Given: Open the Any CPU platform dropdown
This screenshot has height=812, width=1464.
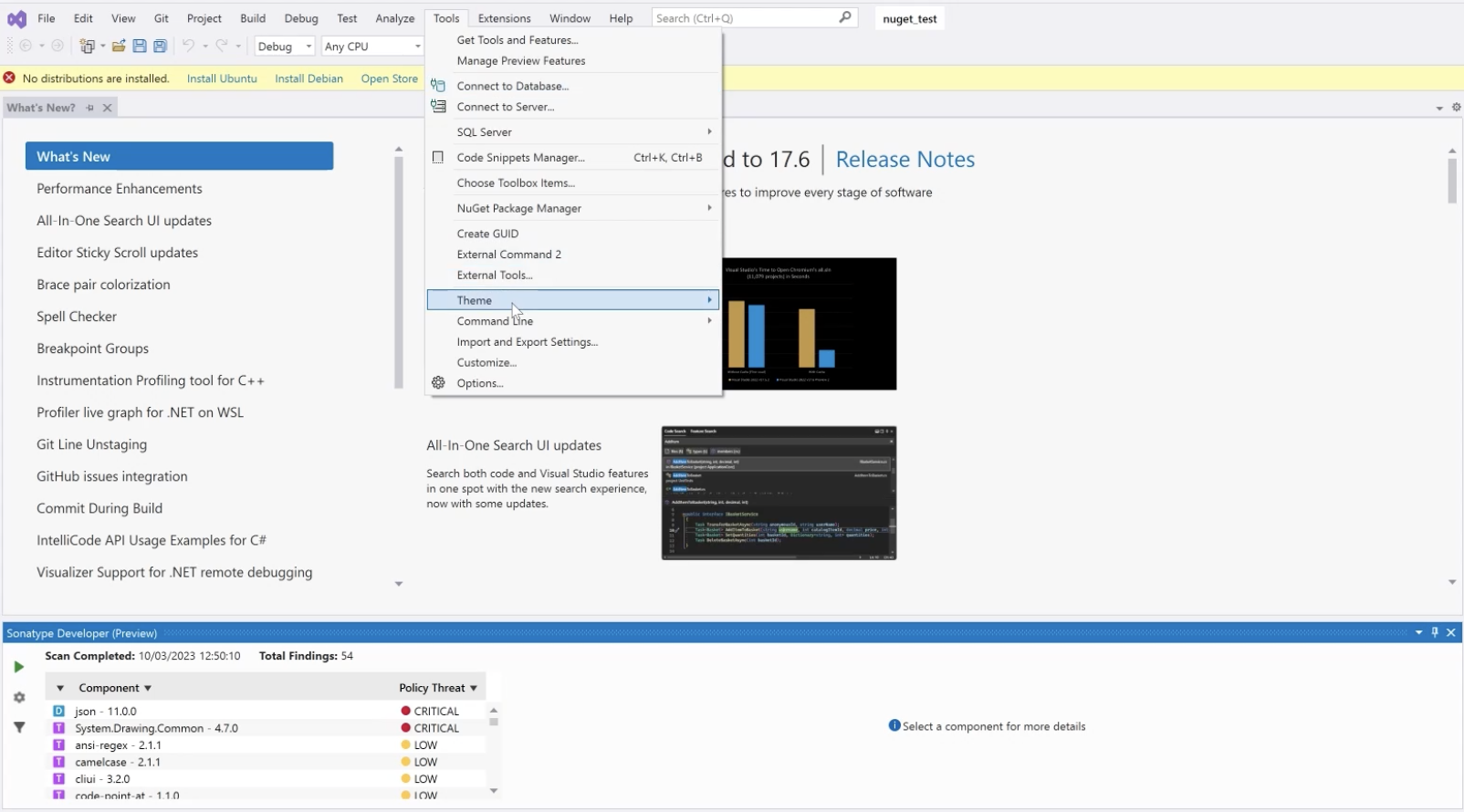Looking at the screenshot, I should 372,47.
